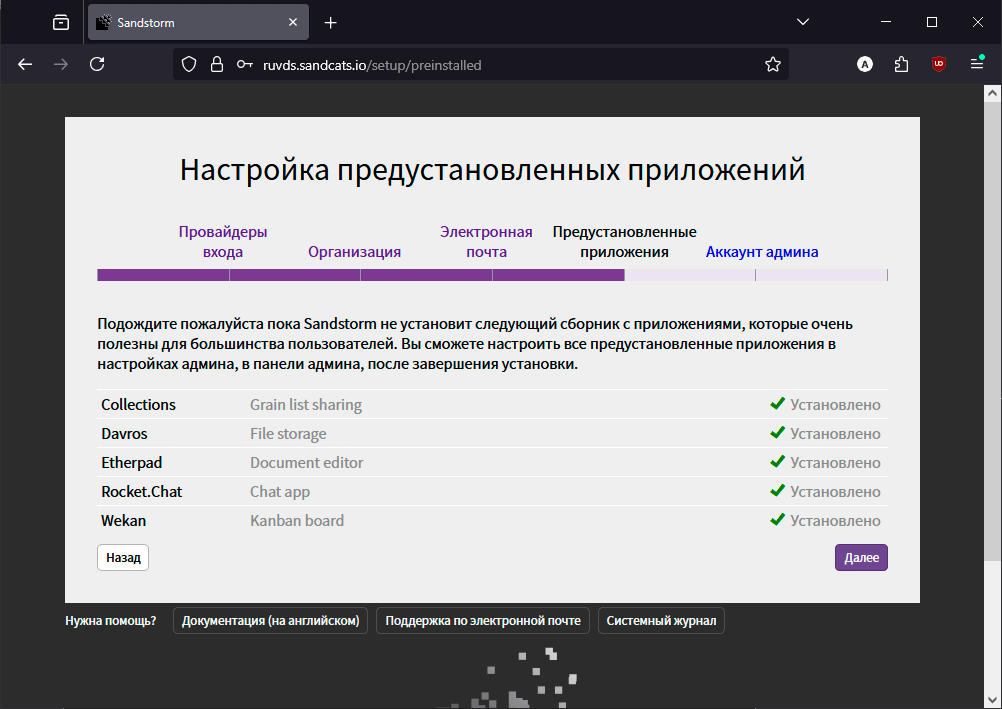Click the Kanban board description

coord(297,520)
